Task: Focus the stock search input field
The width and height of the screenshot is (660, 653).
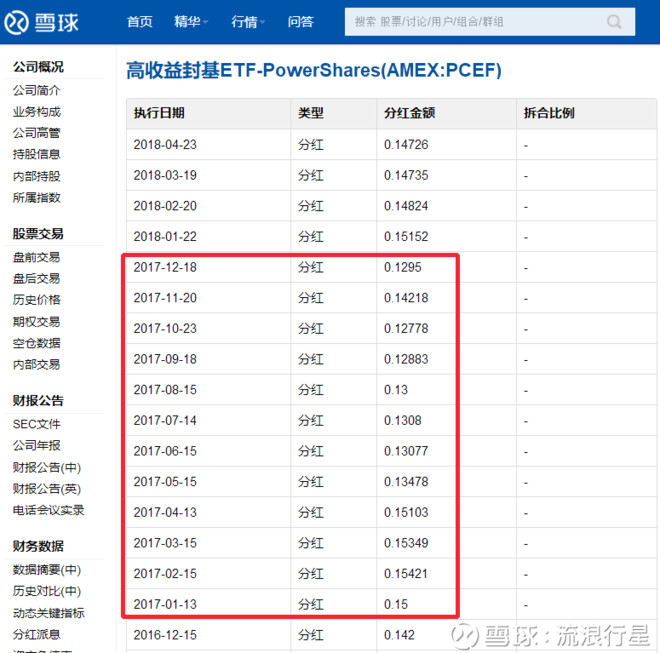Action: coord(490,21)
